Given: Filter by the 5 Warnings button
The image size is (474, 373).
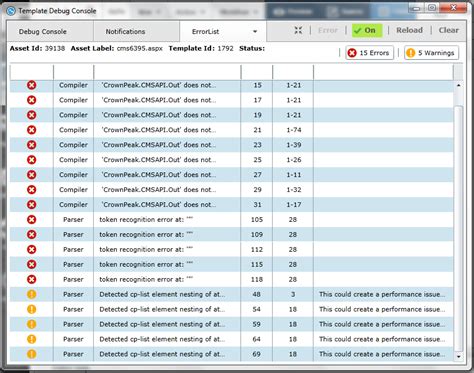Looking at the screenshot, I should click(x=431, y=53).
